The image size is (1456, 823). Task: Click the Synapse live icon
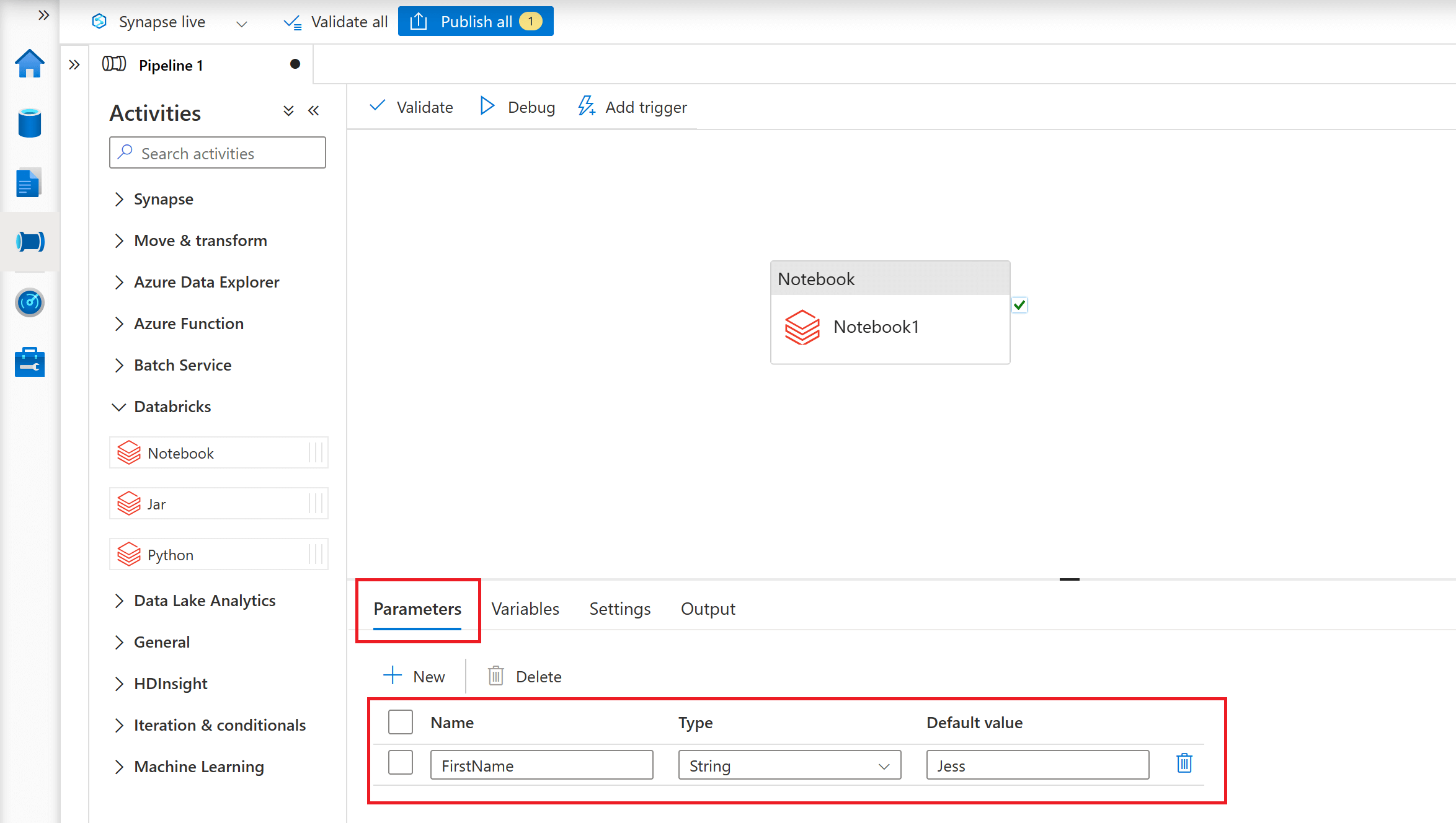coord(99,22)
